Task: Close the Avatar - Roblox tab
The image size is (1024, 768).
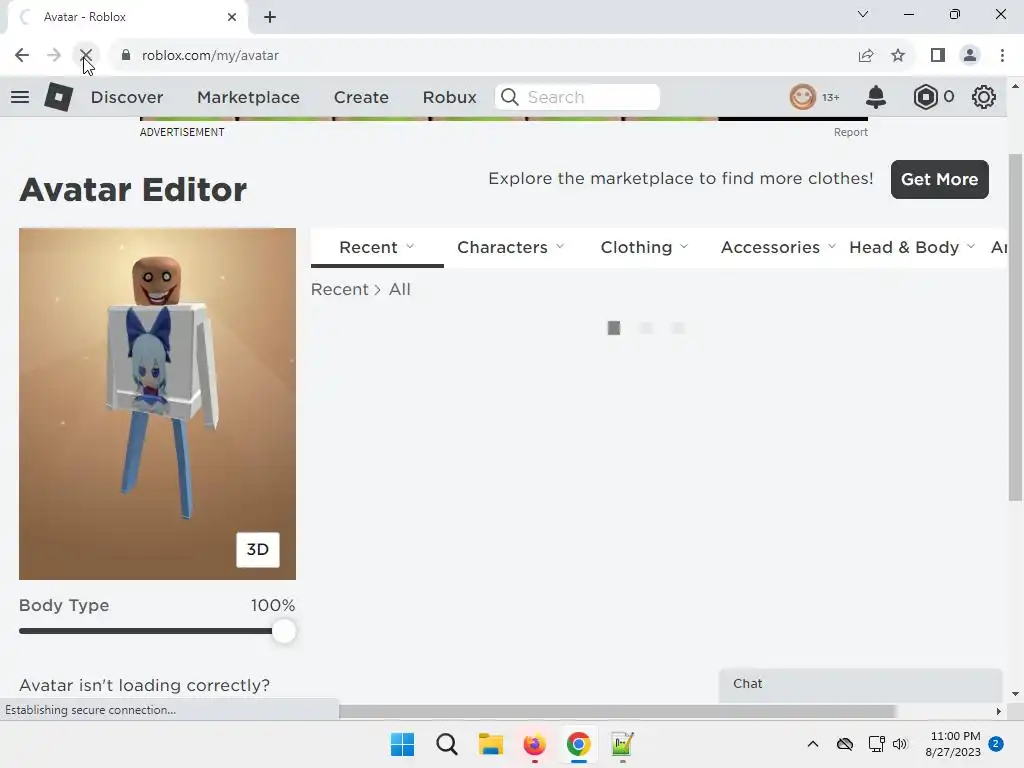Action: pyautogui.click(x=232, y=17)
